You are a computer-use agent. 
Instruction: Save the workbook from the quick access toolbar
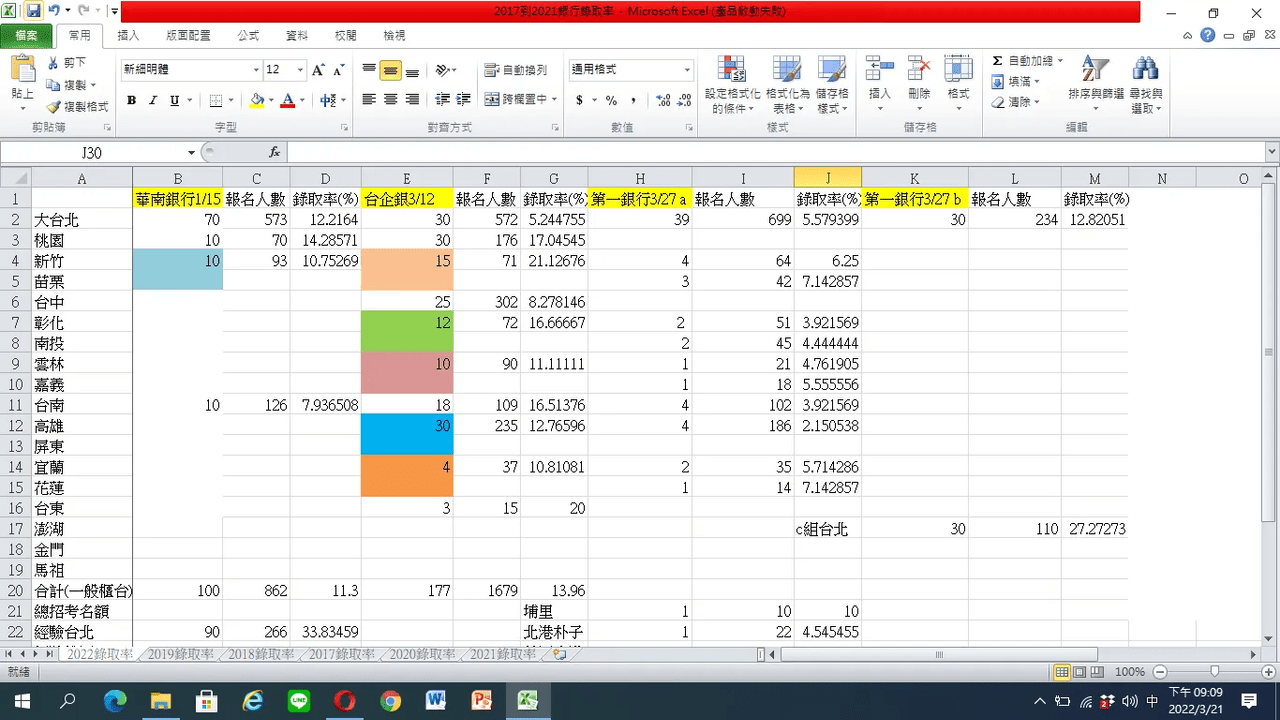click(x=33, y=12)
